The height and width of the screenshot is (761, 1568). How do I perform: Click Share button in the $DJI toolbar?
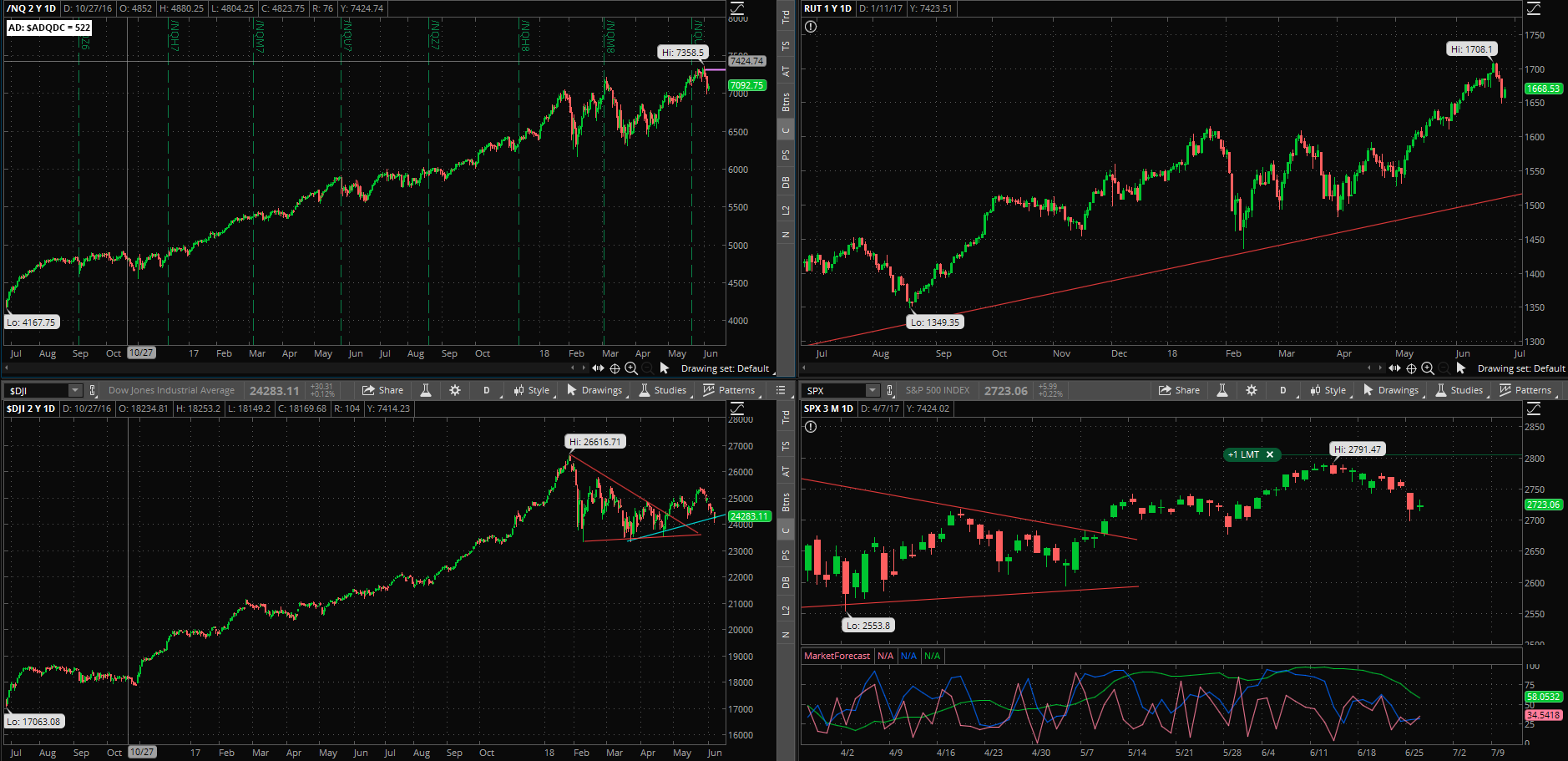tap(382, 390)
